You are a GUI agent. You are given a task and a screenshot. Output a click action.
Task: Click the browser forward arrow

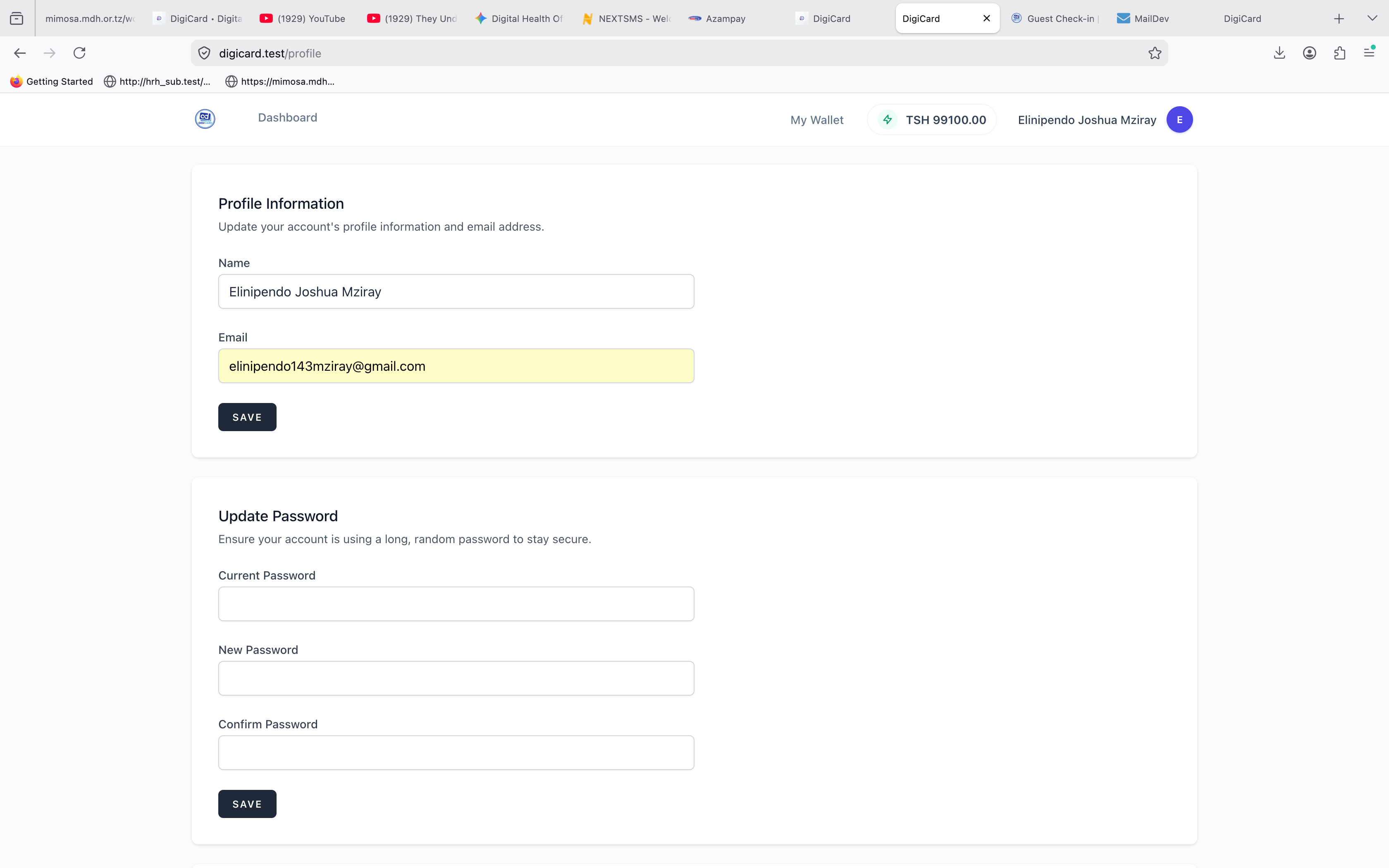(50, 53)
